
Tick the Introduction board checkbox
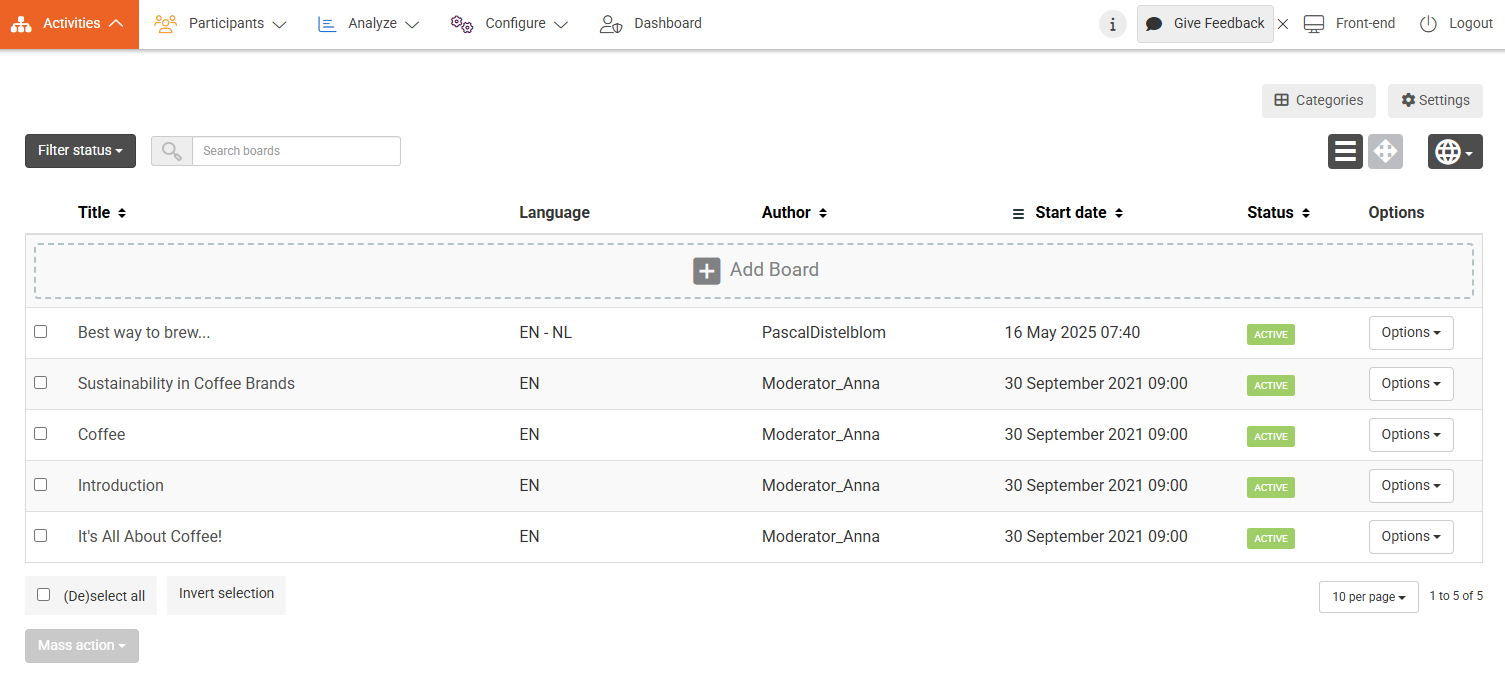(41, 485)
